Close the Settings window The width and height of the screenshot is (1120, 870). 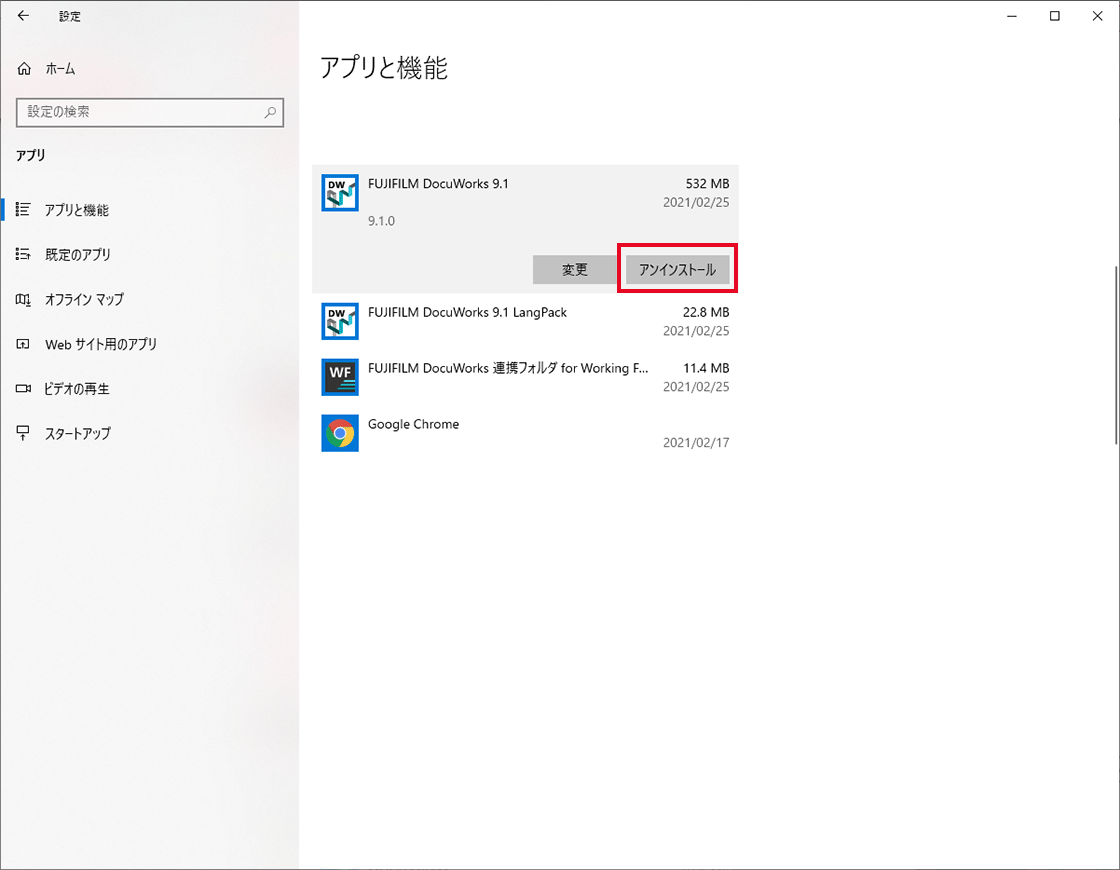(x=1097, y=16)
